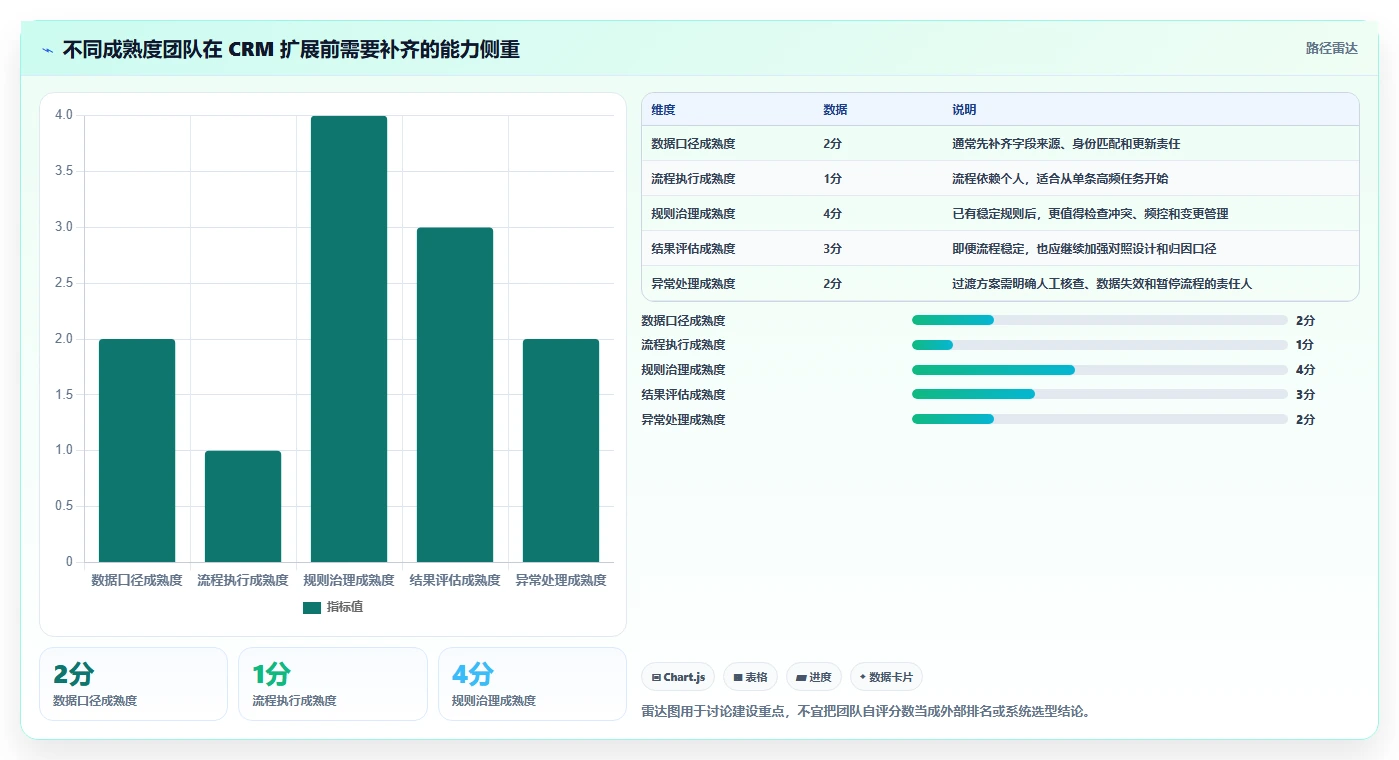Click description '流程依赖个人，适合从单条高频任务开始'
Viewport: 1399px width, 760px height.
1060,179
